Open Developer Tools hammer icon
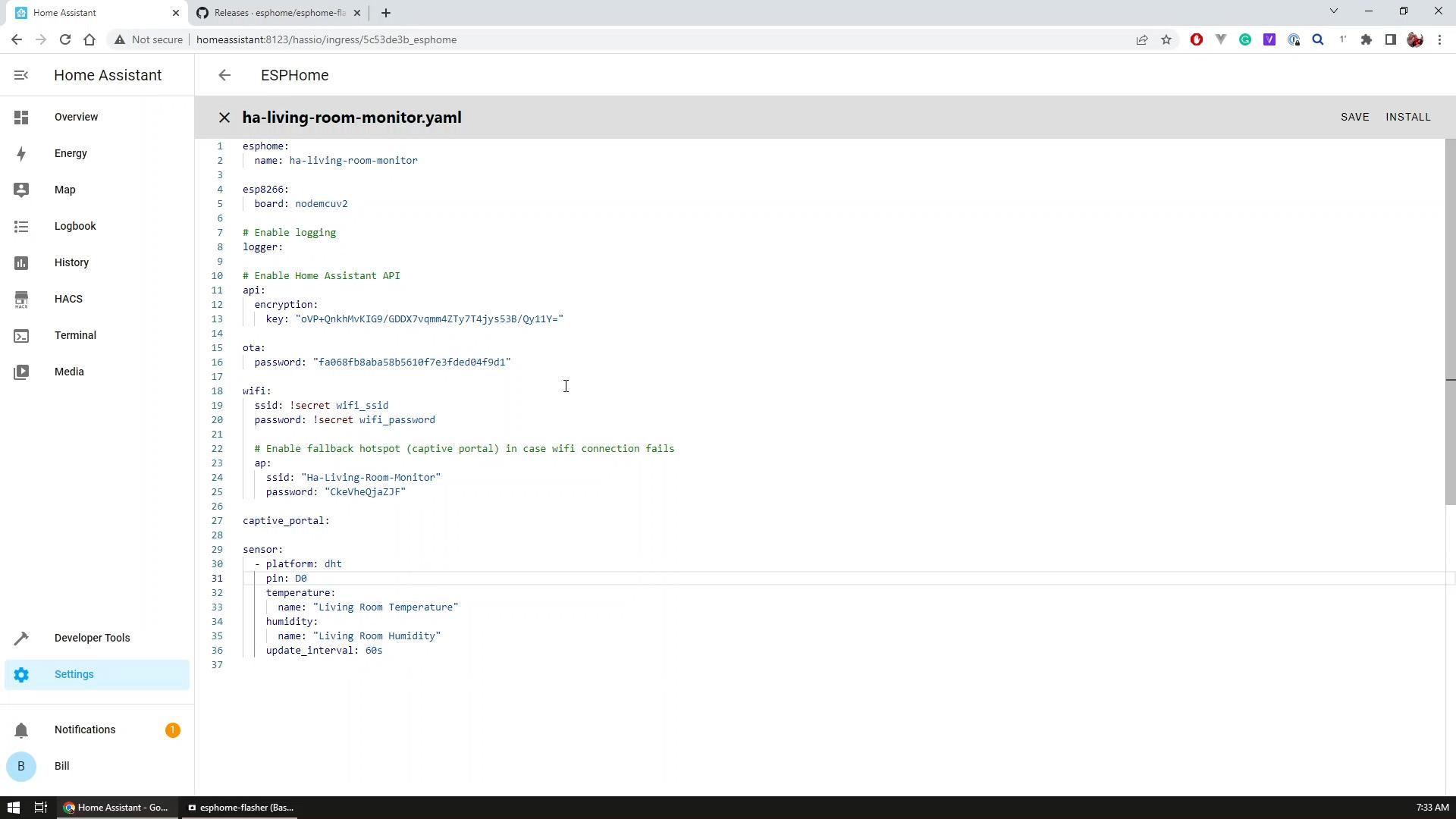The height and width of the screenshot is (819, 1456). click(21, 639)
